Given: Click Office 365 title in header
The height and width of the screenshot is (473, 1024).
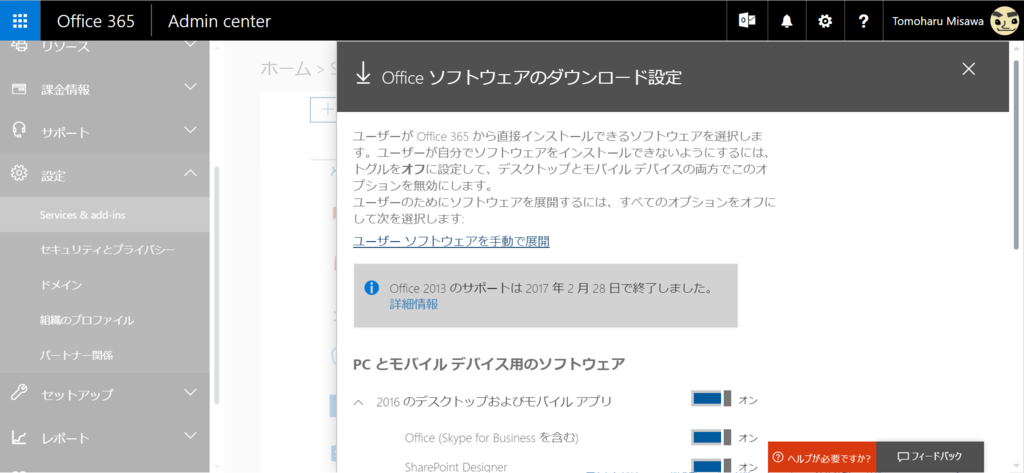Looking at the screenshot, I should (x=95, y=21).
